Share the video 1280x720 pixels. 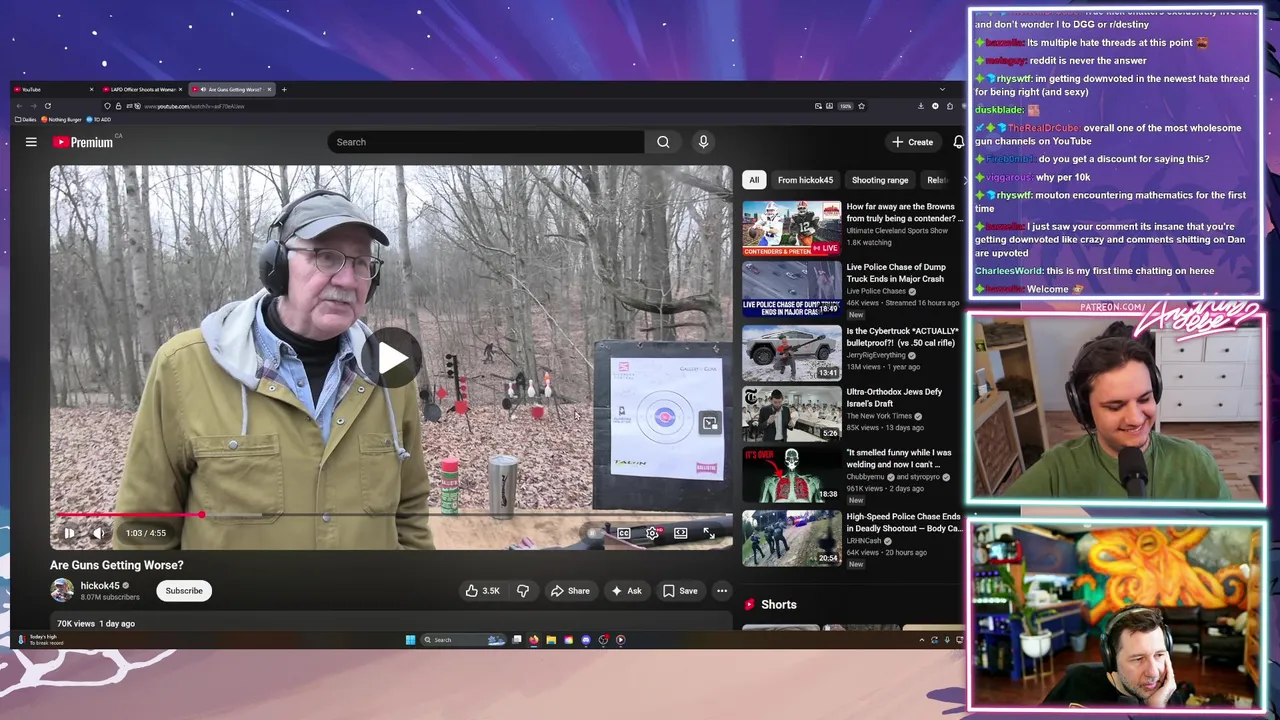tap(570, 591)
